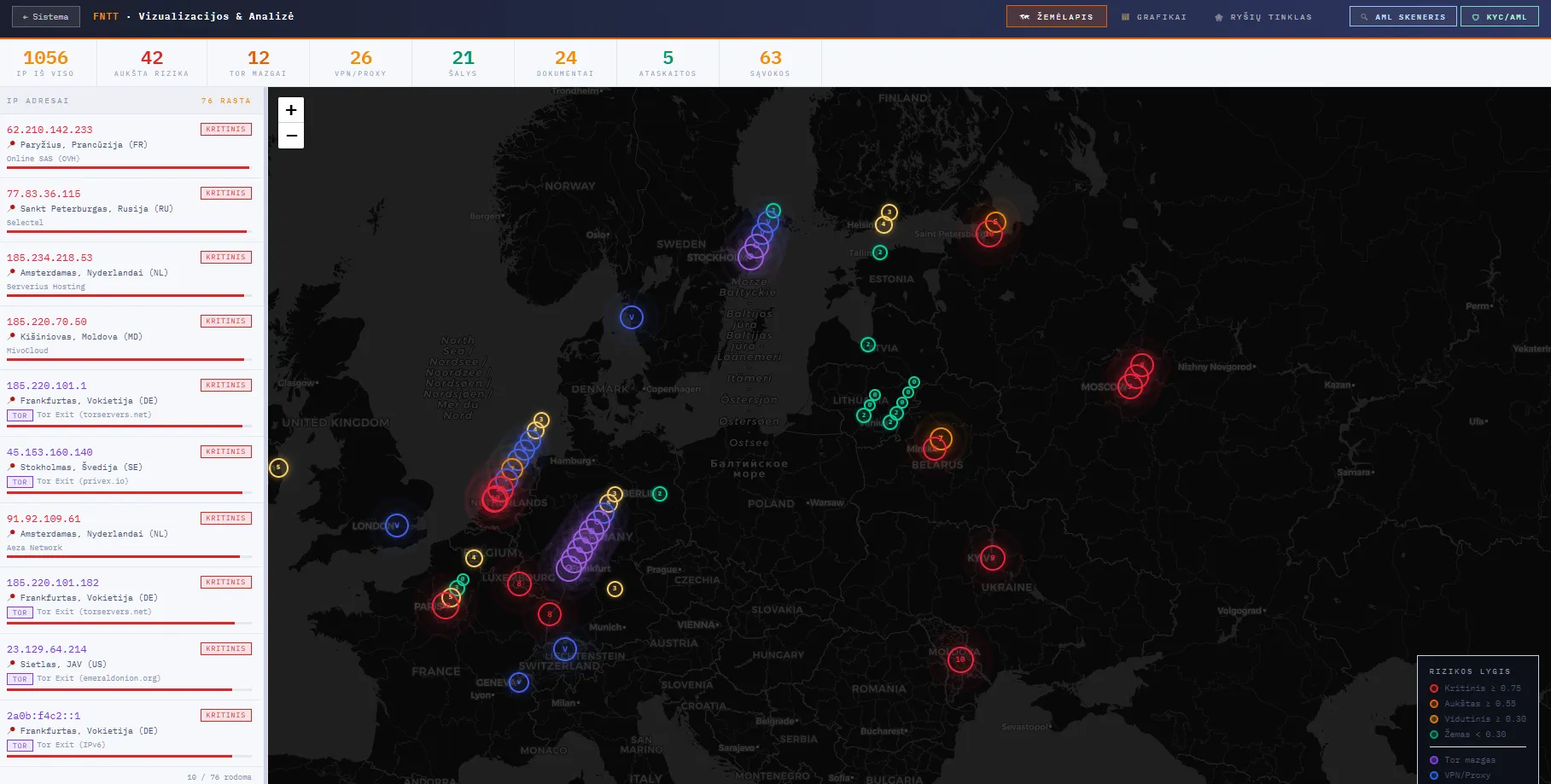1551x784 pixels.
Task: Select IP address 62.210.142.233
Action: coord(50,130)
